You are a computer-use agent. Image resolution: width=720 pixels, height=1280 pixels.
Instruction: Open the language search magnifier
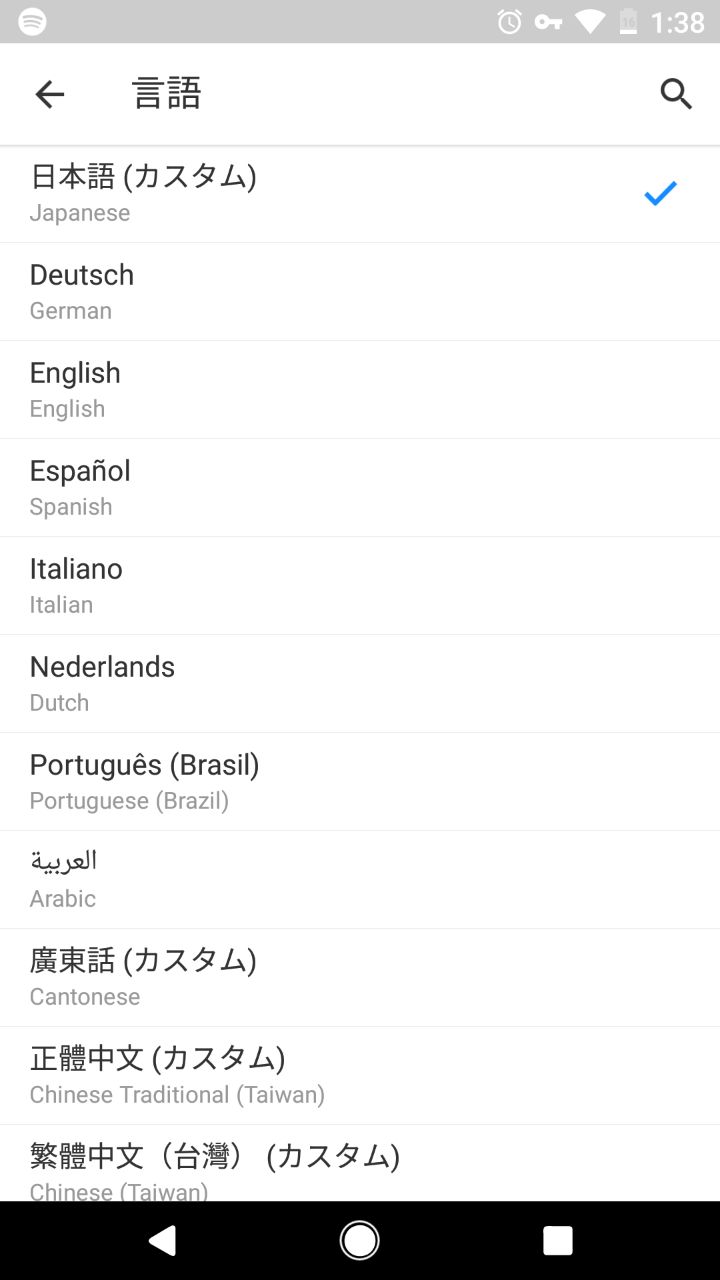click(x=676, y=94)
